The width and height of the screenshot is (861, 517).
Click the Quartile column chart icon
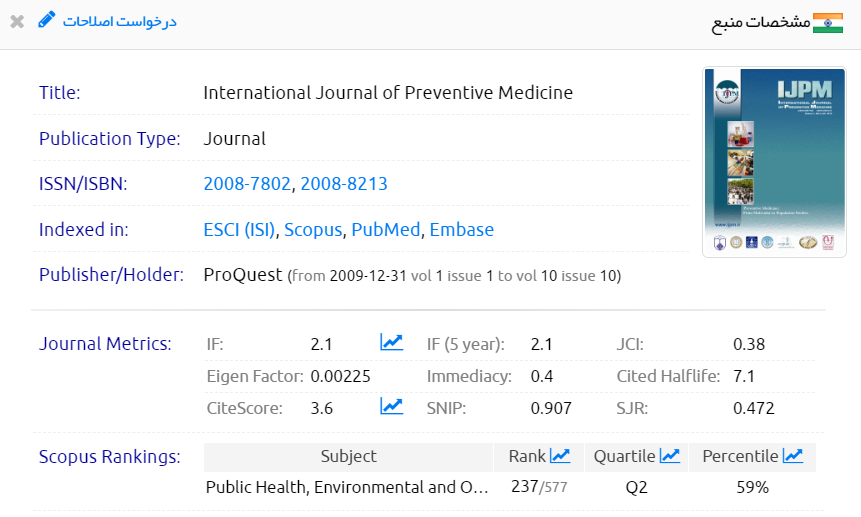click(x=669, y=456)
